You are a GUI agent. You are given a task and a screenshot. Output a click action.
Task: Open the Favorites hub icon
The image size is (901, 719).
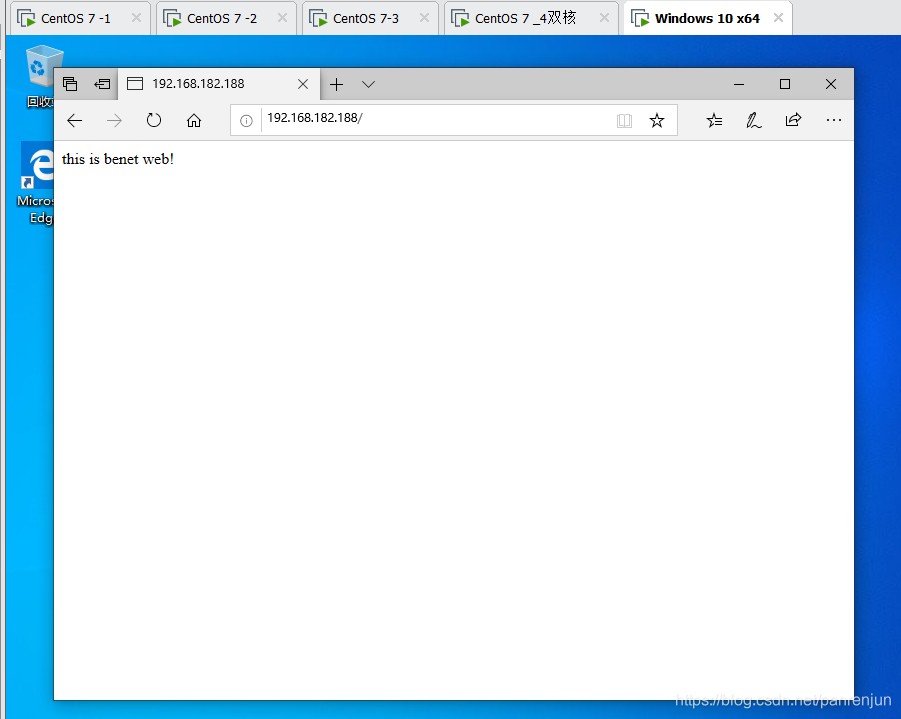(714, 121)
